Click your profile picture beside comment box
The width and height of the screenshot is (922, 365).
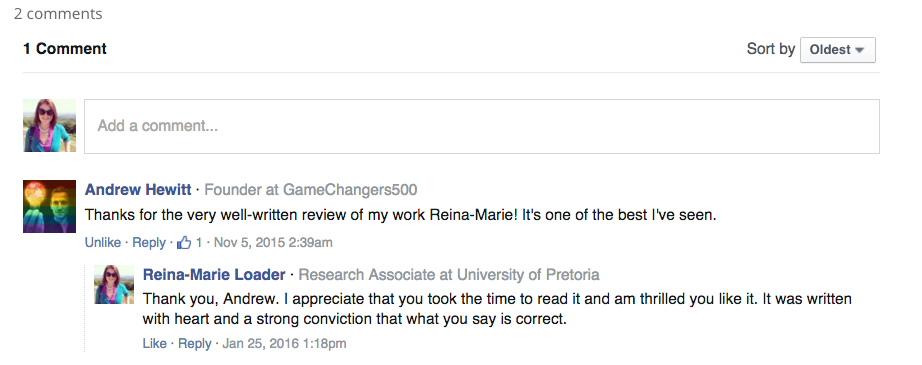pos(49,125)
